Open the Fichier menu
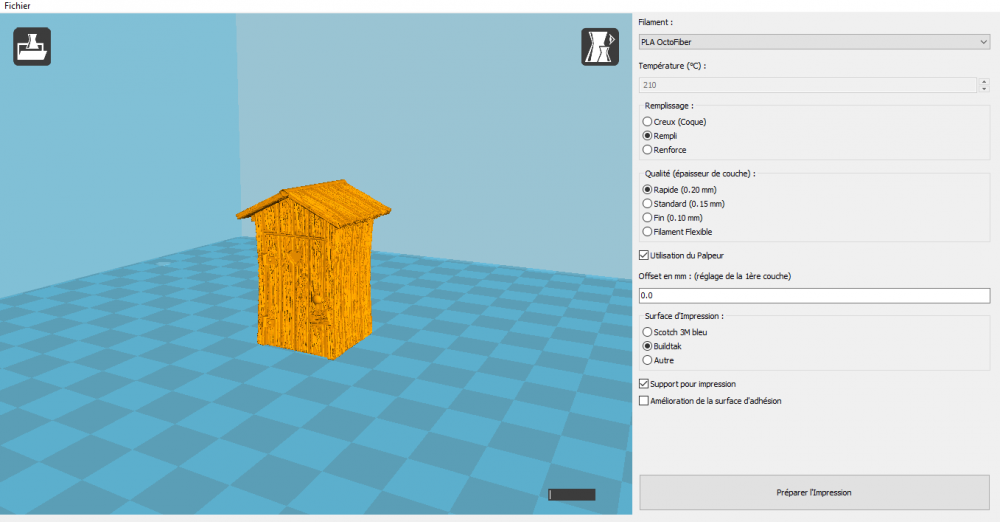This screenshot has height=522, width=1000. 17,6
